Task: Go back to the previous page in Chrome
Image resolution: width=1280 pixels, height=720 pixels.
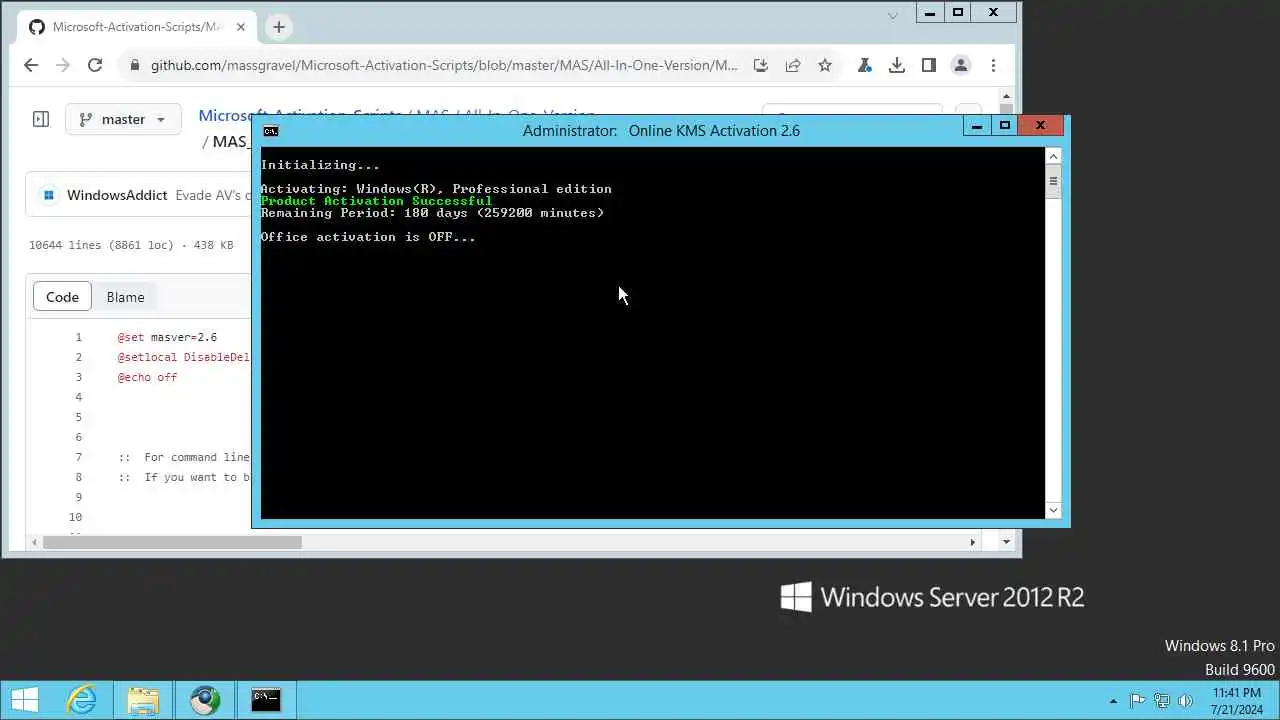Action: 31,65
